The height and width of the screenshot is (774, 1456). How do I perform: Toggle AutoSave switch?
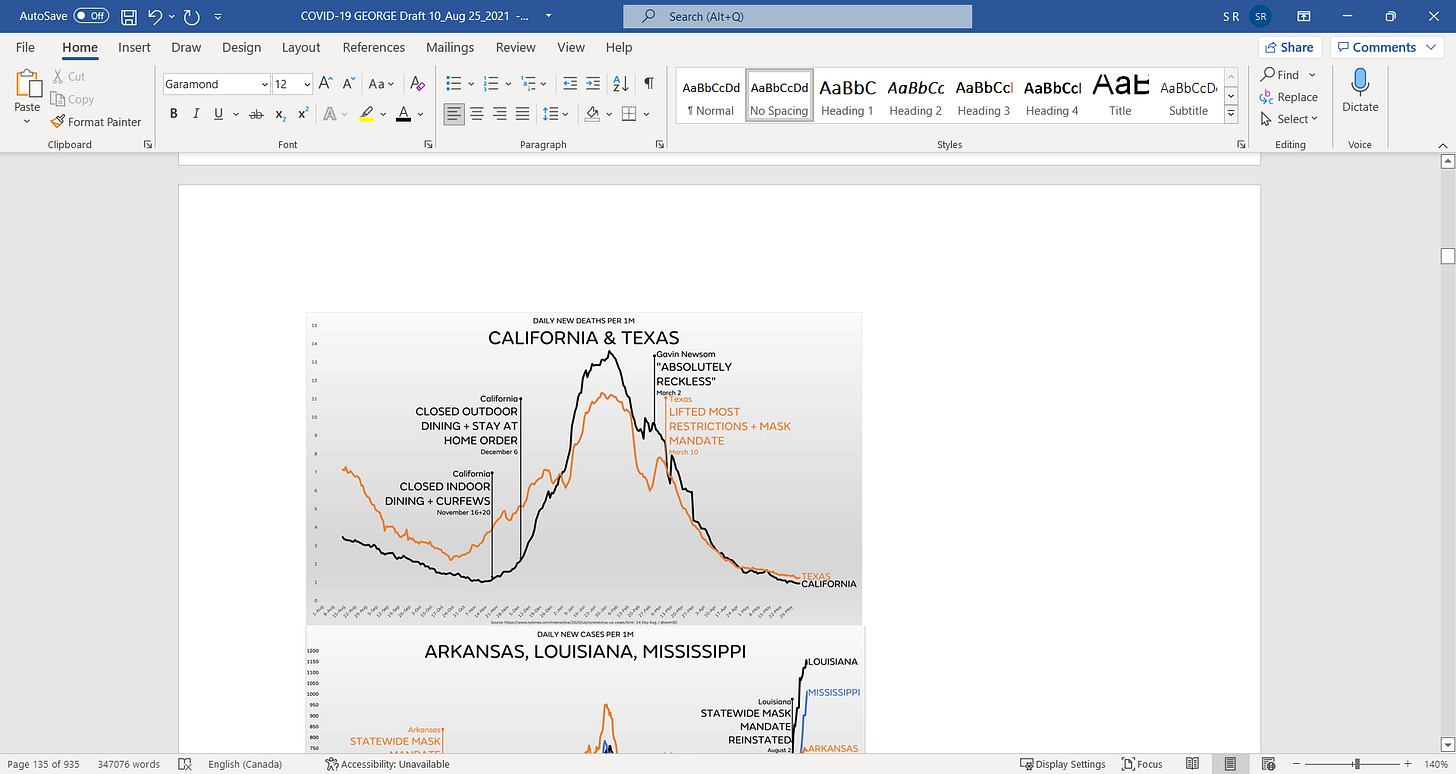(x=91, y=17)
